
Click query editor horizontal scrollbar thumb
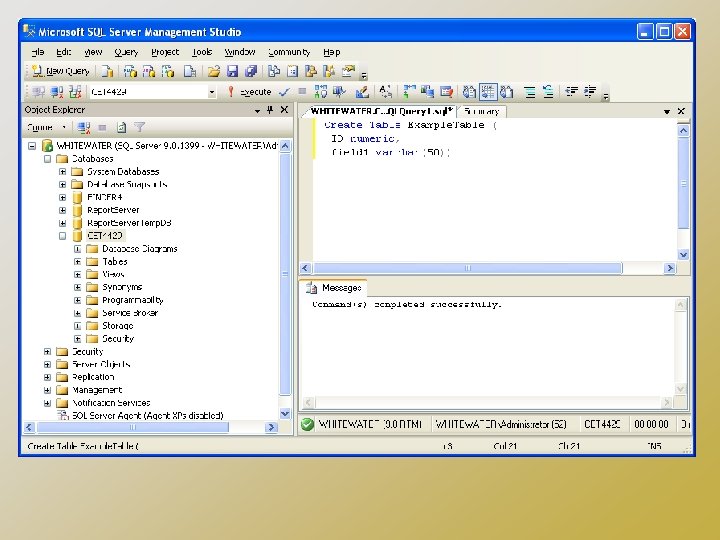click(x=467, y=268)
